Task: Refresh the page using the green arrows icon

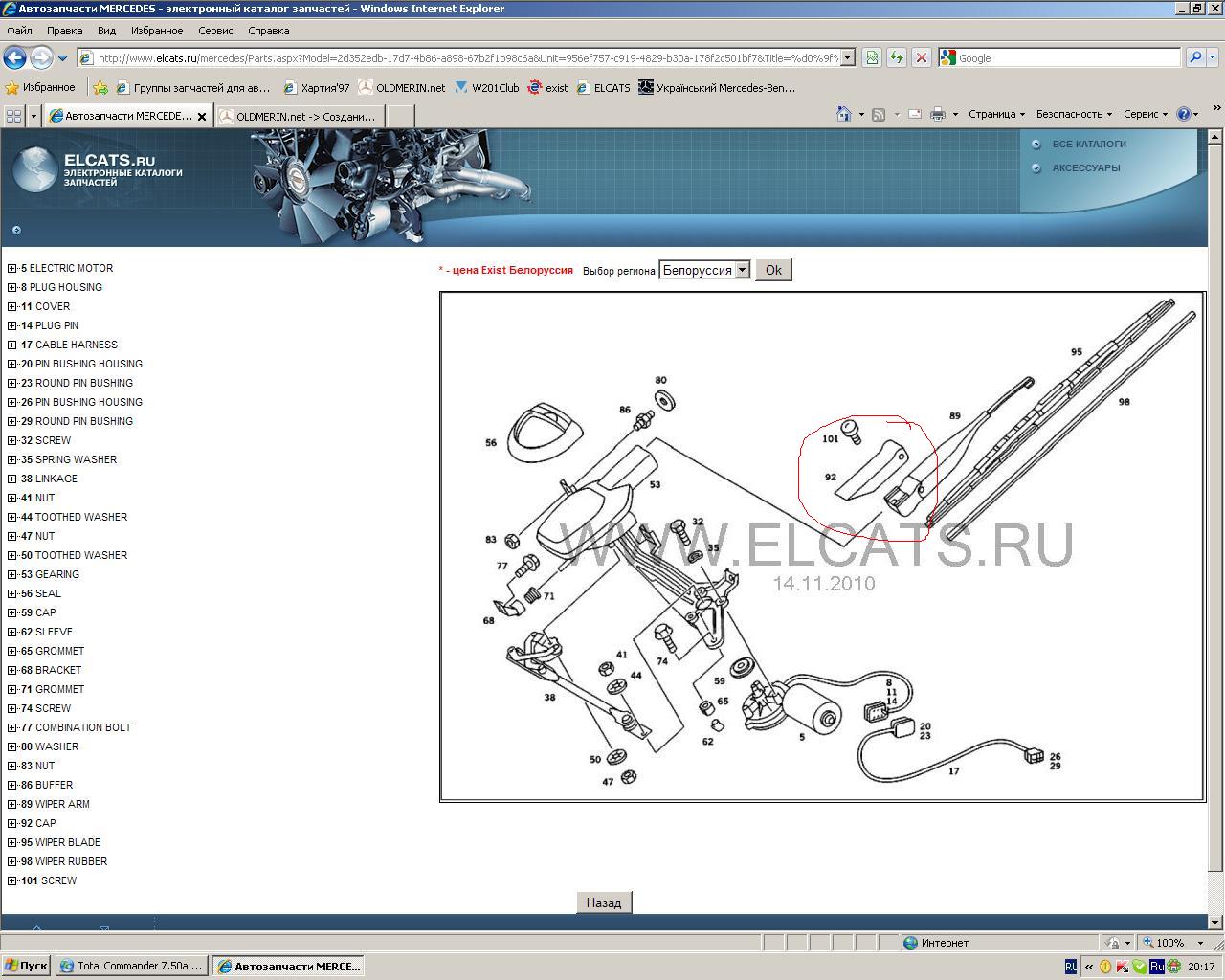Action: tap(897, 58)
